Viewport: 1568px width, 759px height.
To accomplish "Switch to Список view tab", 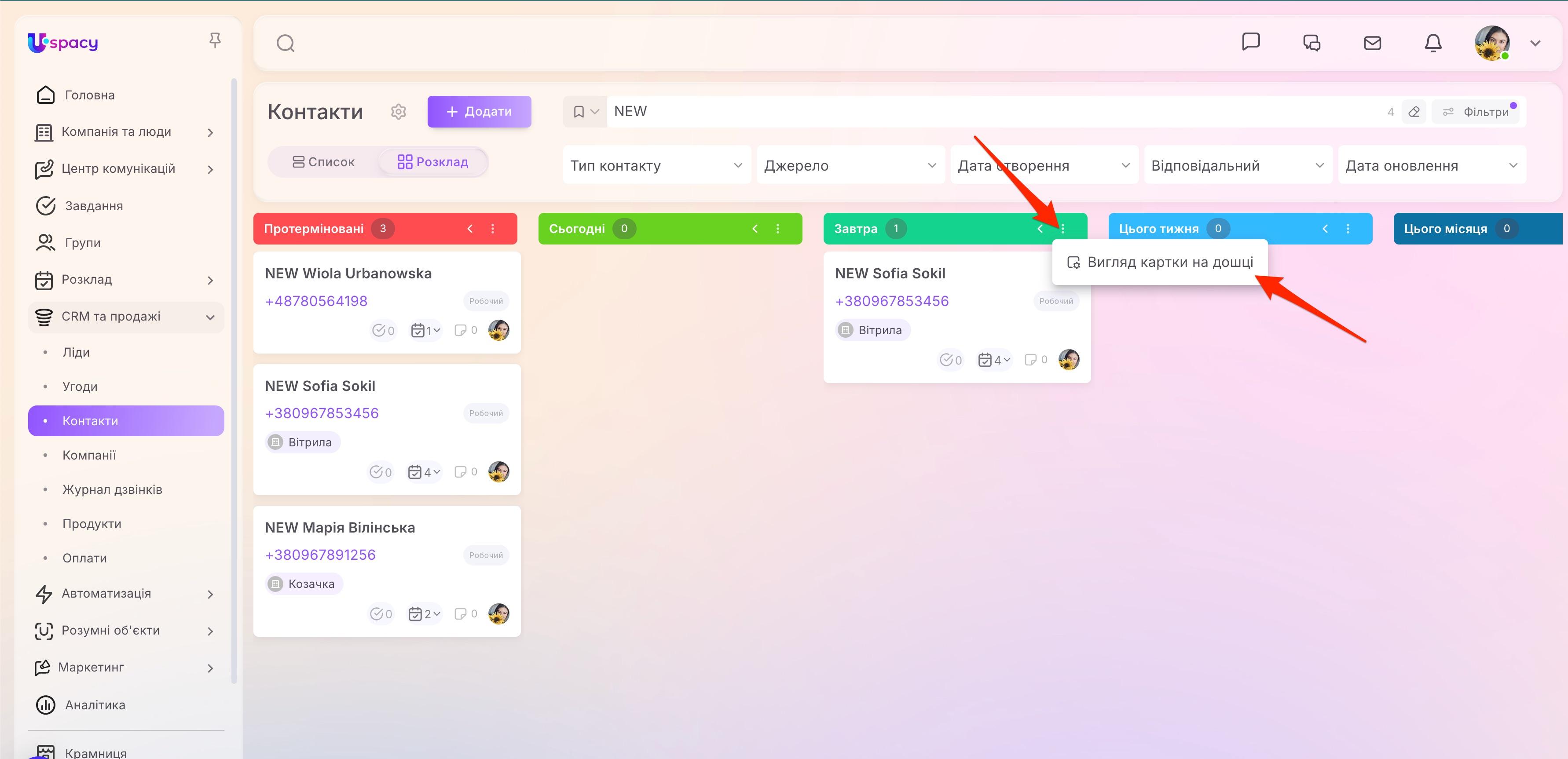I will point(323,162).
